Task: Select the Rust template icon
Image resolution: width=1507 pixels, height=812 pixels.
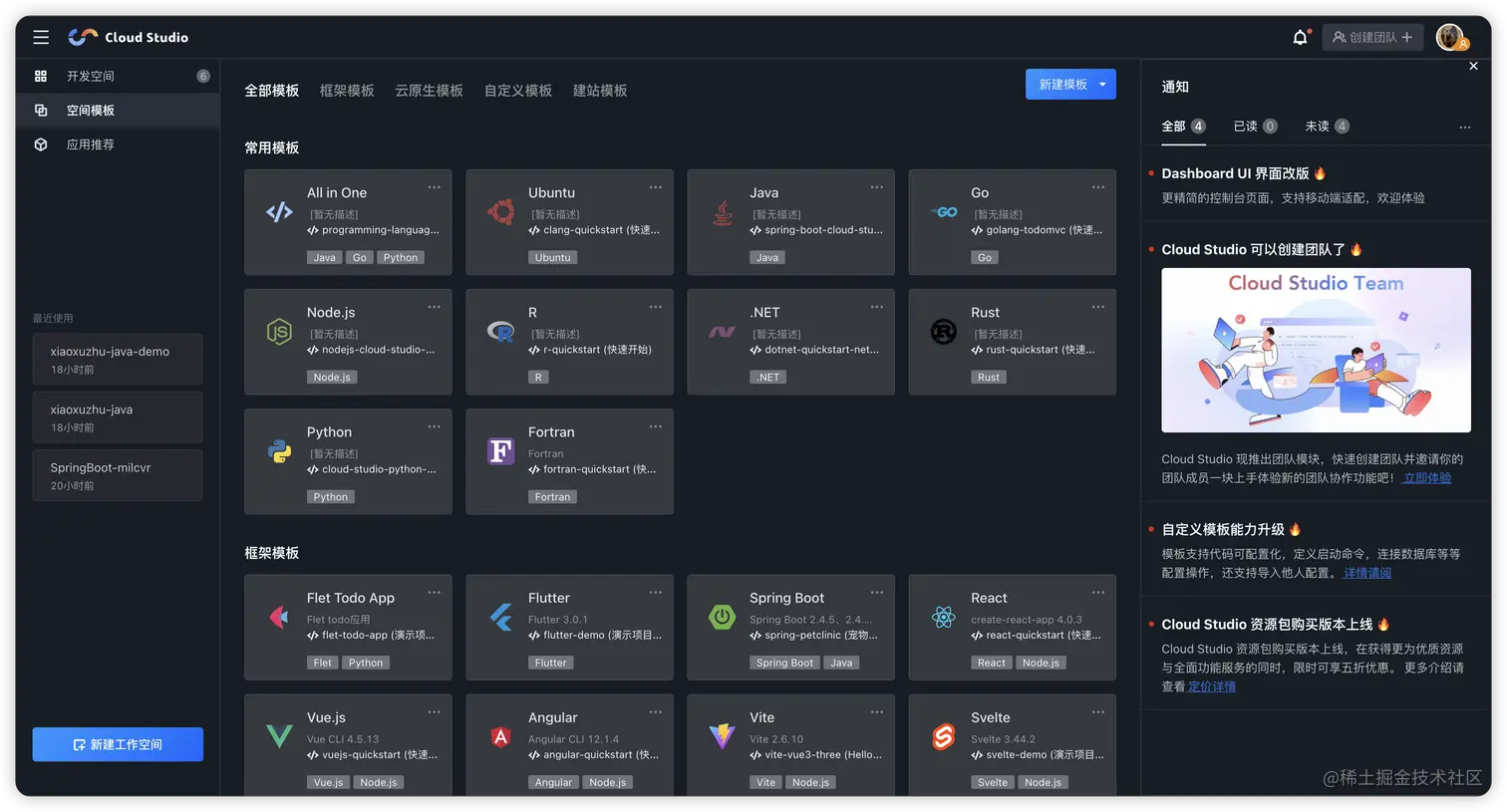Action: click(x=943, y=331)
